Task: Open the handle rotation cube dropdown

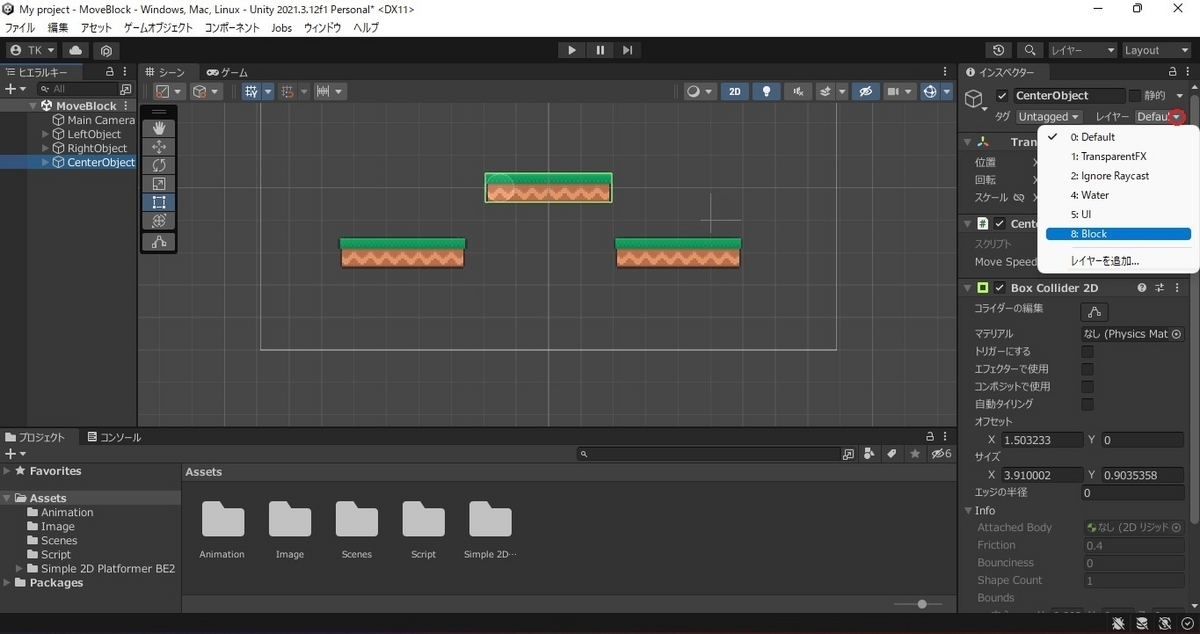Action: 206,91
